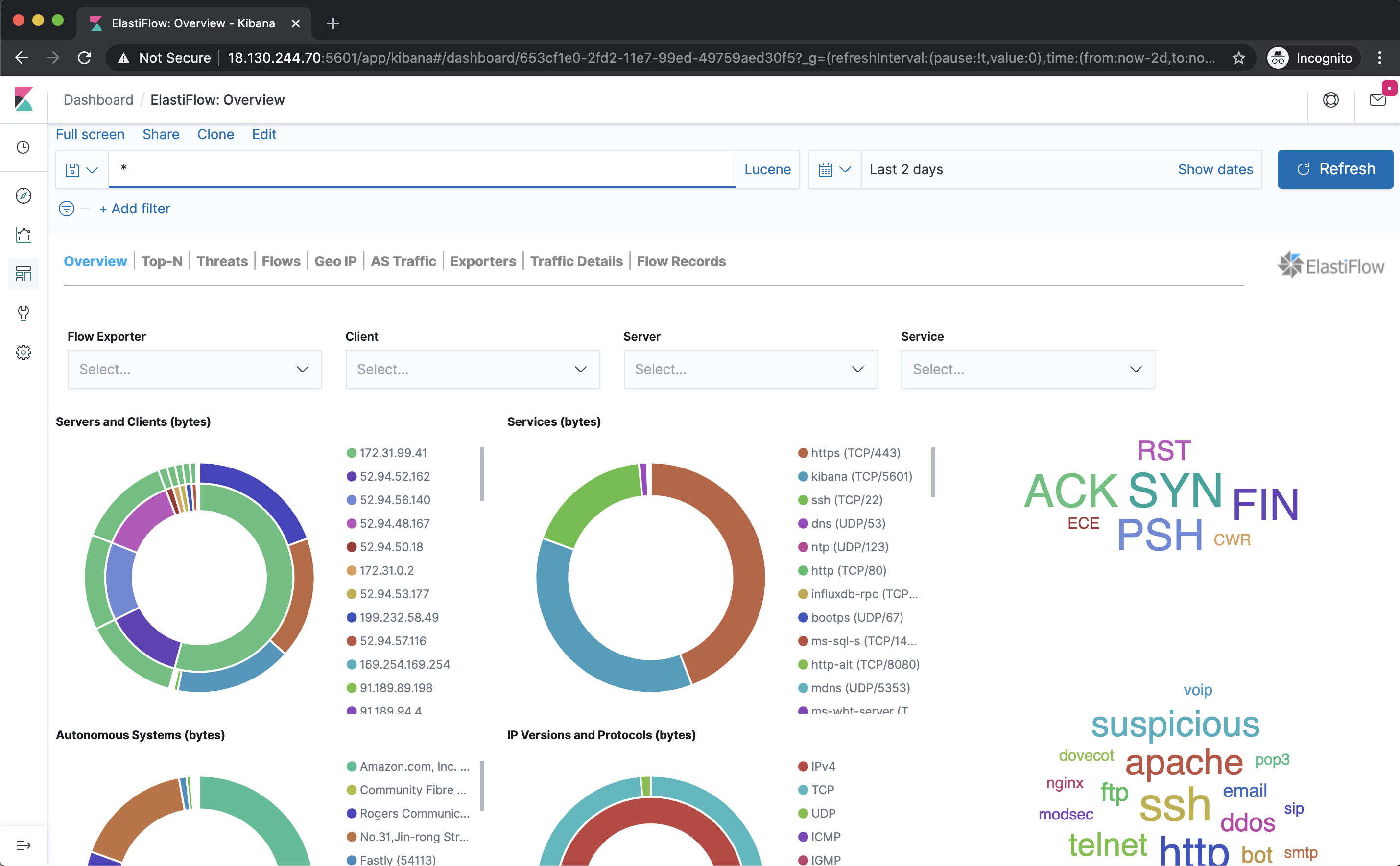Open Dev Tools wrench icon in sidebar
Viewport: 1400px width, 866px height.
click(x=23, y=313)
